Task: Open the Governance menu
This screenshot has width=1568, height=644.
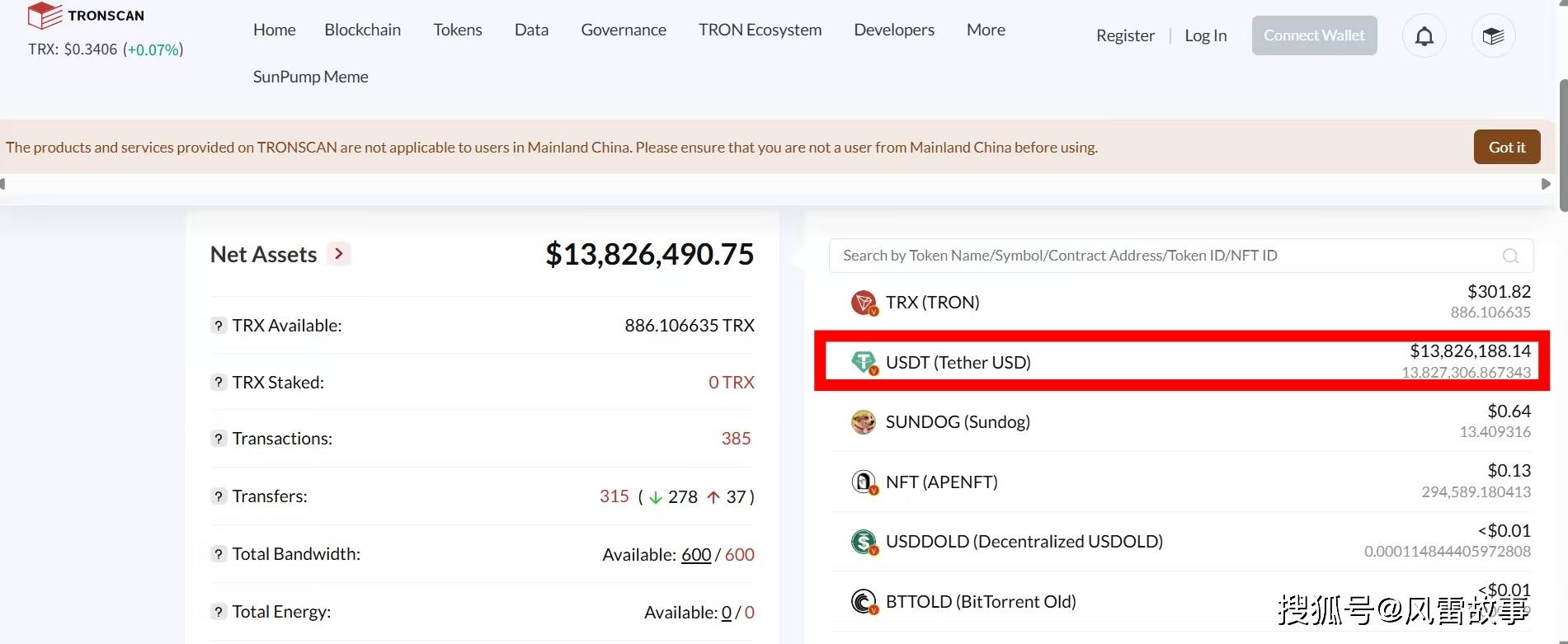Action: pos(624,30)
